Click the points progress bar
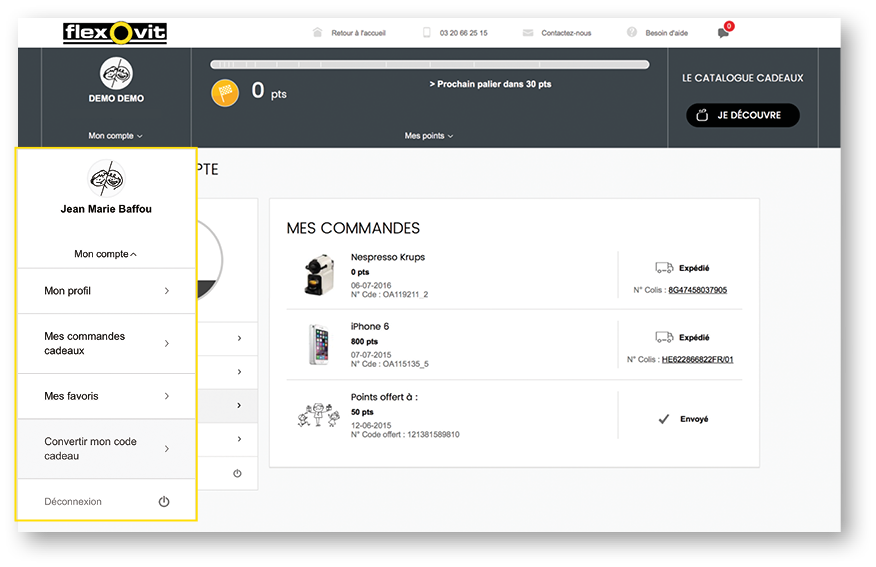The height and width of the screenshot is (567, 876). tap(430, 65)
